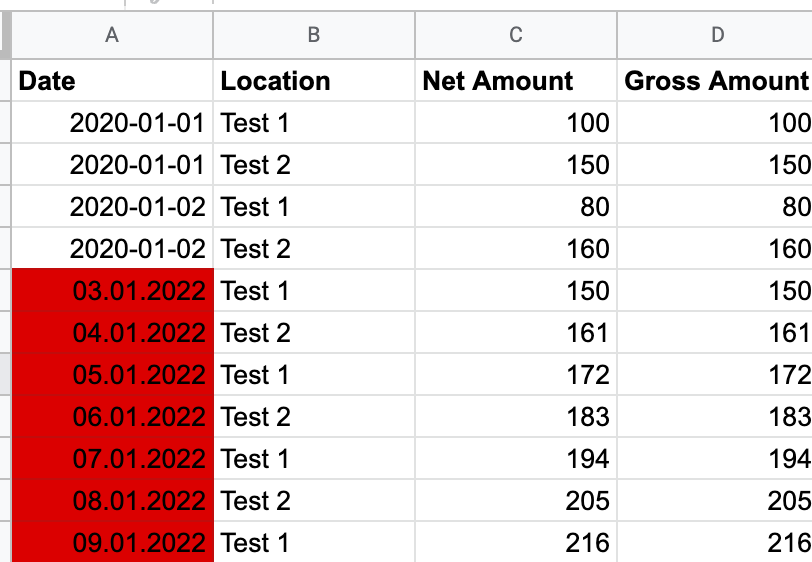Screen dimensions: 812x562
Task: Select Gross Amount cell with value 216
Action: [x=715, y=542]
